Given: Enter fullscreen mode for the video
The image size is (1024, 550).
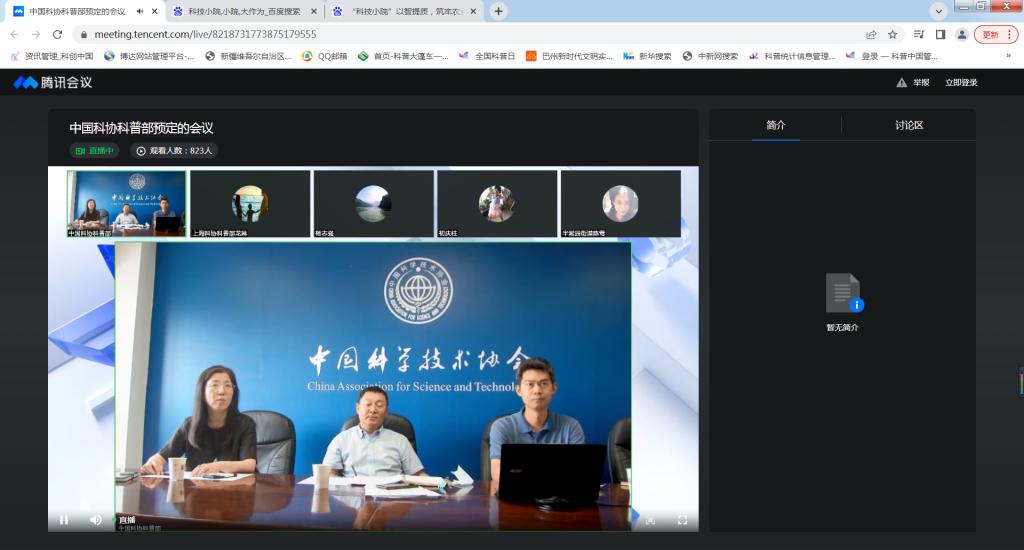Looking at the screenshot, I should click(x=682, y=520).
